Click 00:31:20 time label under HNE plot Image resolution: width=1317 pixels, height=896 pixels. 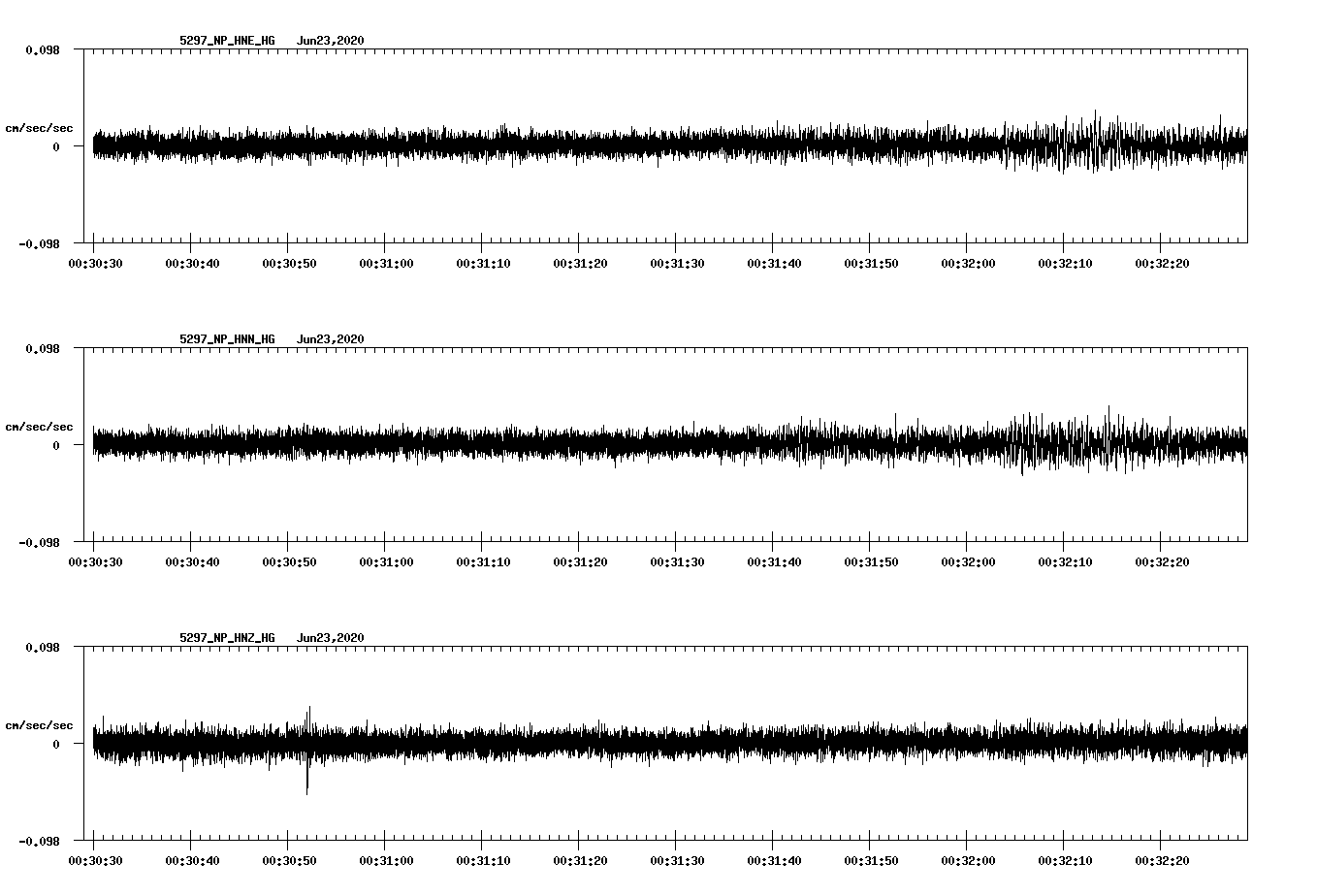point(580,263)
